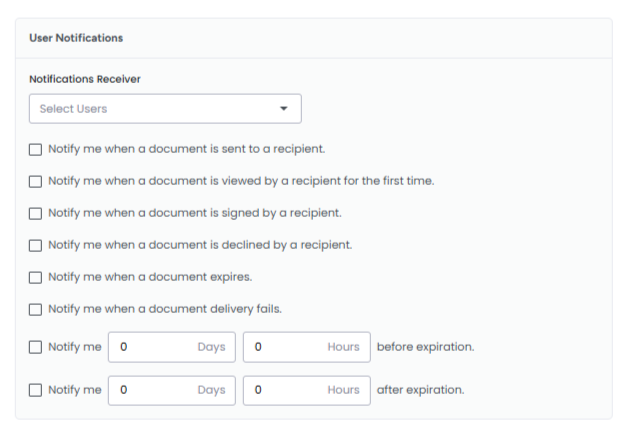Image resolution: width=626 pixels, height=433 pixels.
Task: Click the Select Users dropdown arrow
Action: tap(284, 108)
